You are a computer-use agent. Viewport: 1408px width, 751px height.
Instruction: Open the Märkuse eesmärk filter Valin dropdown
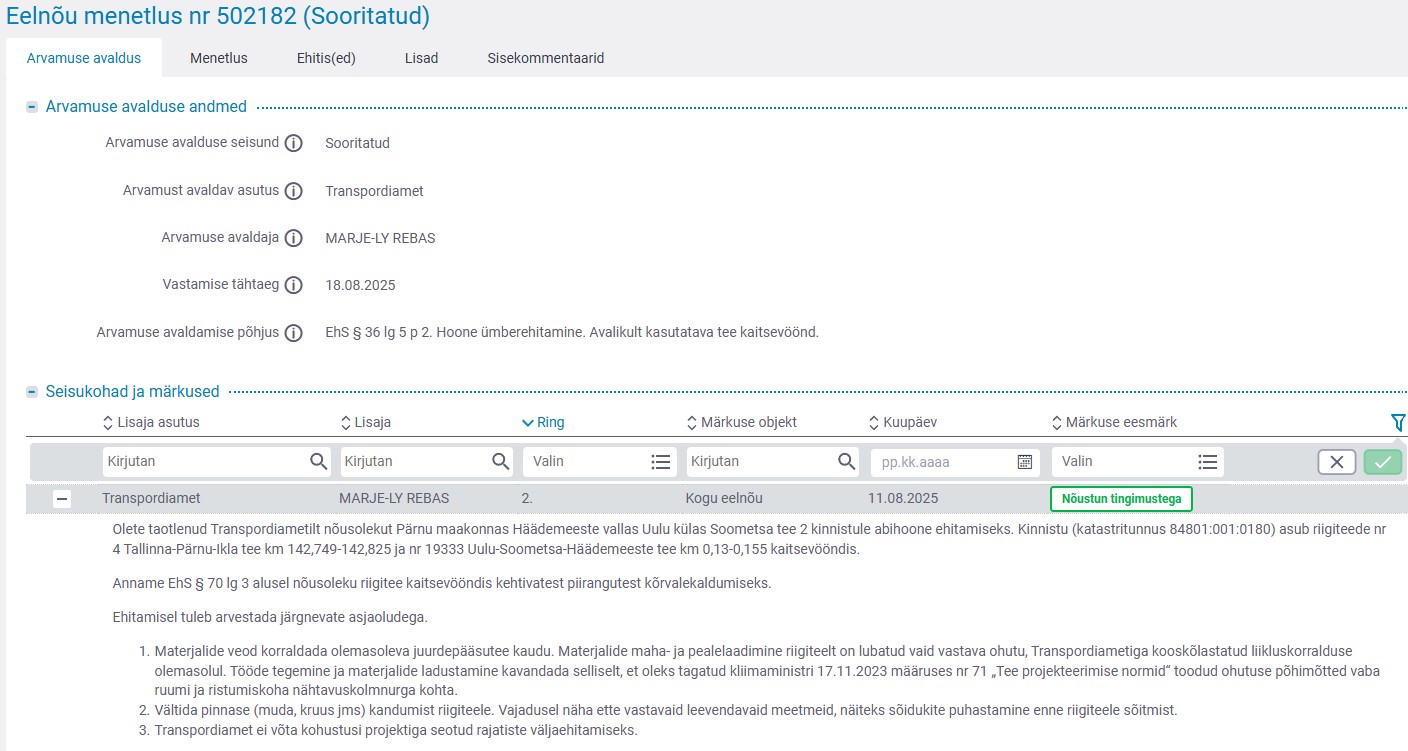tap(1137, 462)
